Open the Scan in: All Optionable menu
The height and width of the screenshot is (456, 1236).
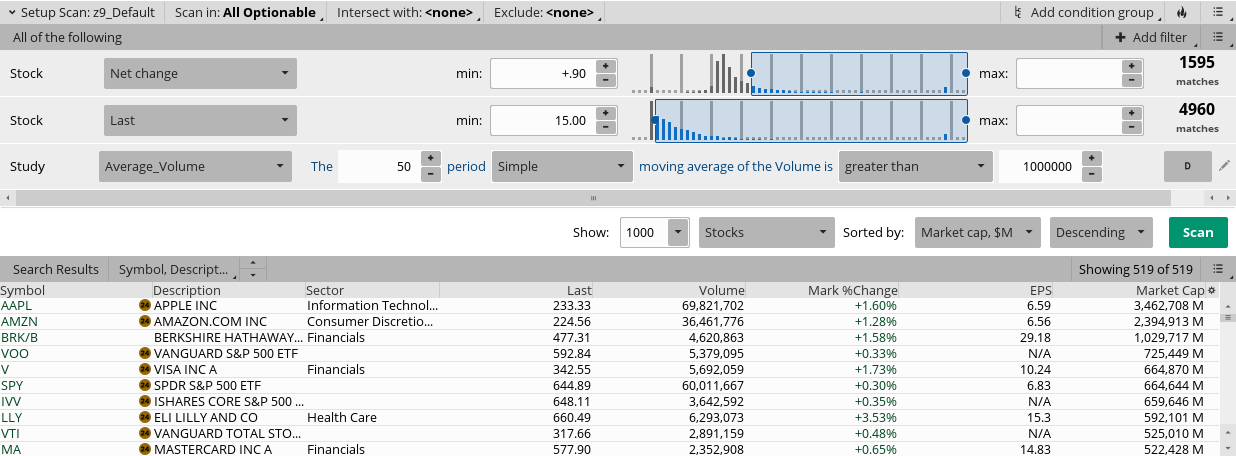pos(246,13)
